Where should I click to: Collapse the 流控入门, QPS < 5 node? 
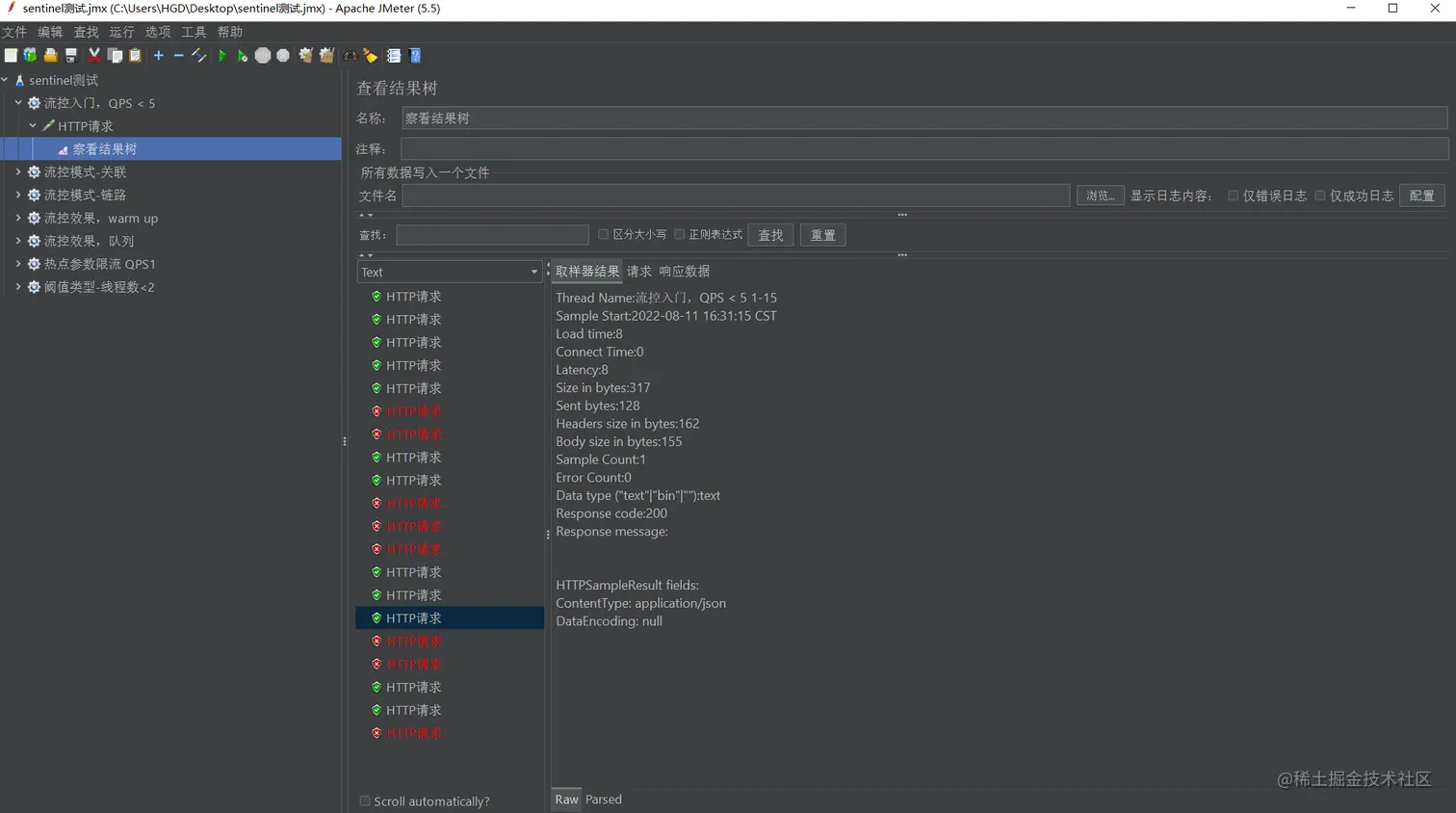click(x=18, y=102)
